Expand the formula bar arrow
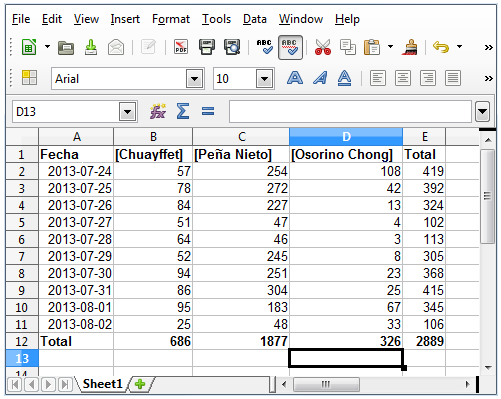This screenshot has height=399, width=501. (x=483, y=112)
